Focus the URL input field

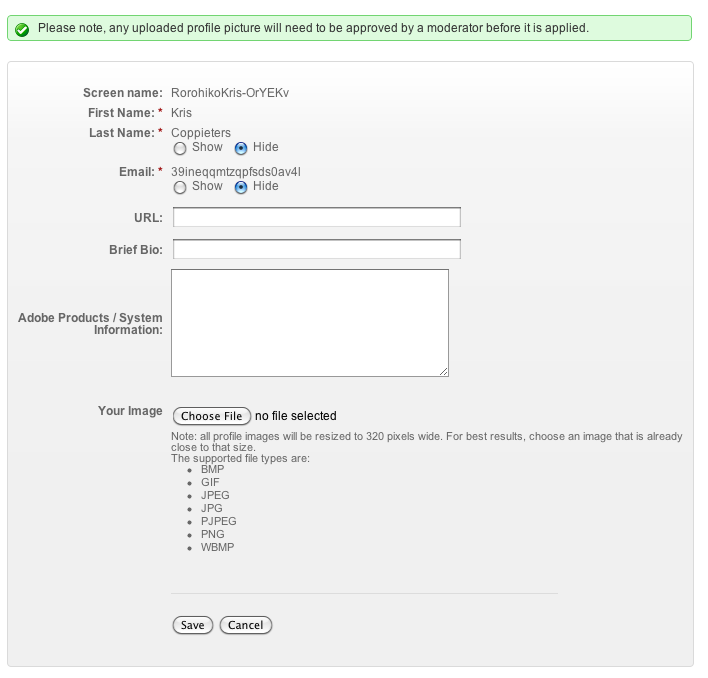pyautogui.click(x=317, y=217)
